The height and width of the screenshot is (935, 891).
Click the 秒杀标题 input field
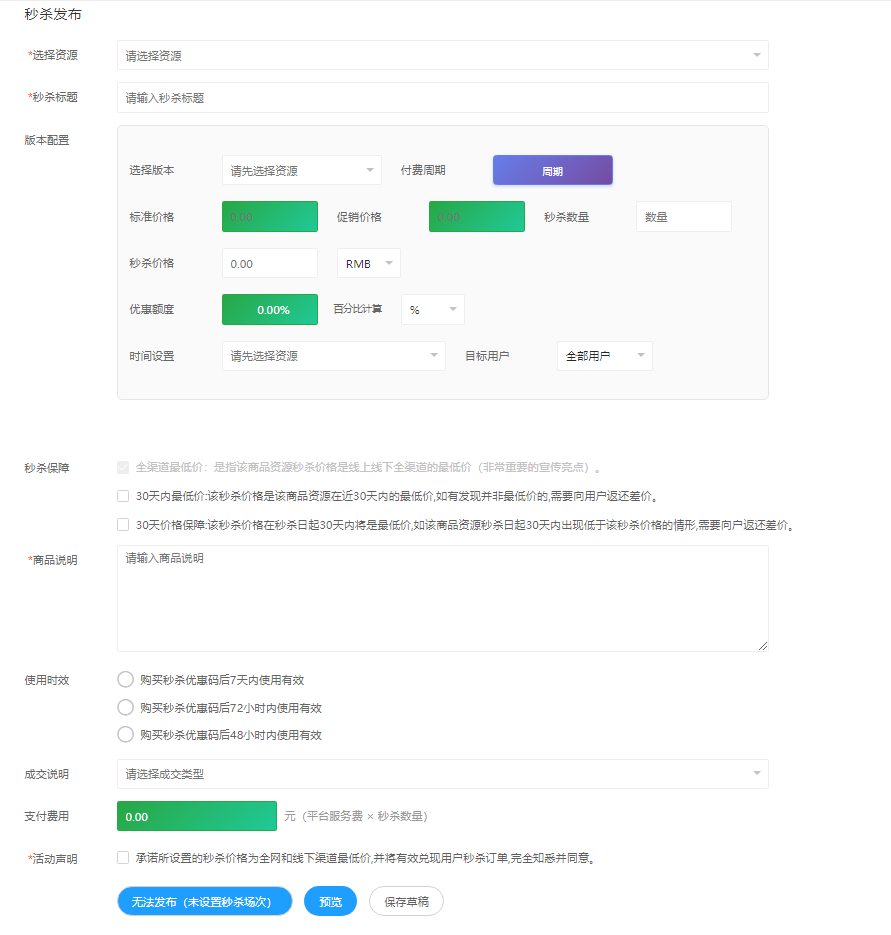pos(442,98)
